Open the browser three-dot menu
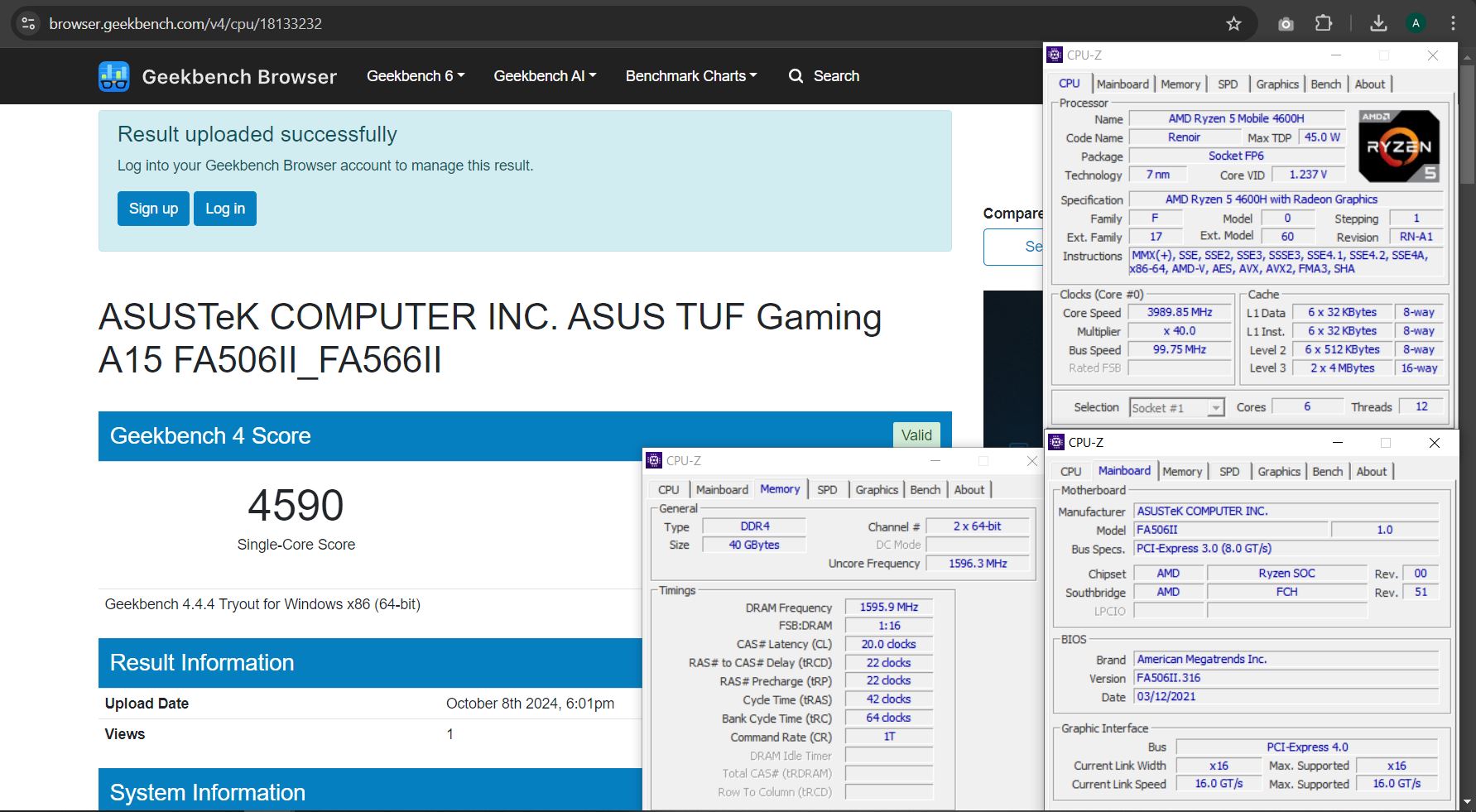1476x812 pixels. [1453, 23]
